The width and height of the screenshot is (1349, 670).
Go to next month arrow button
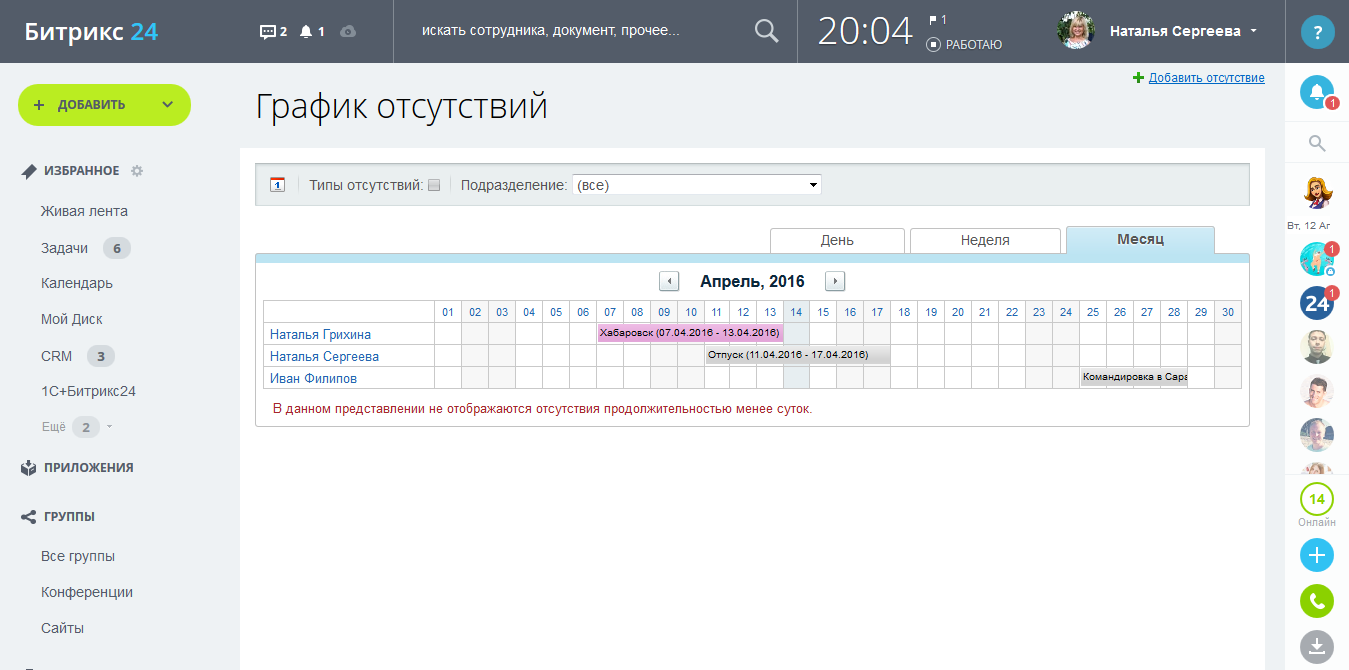coord(835,281)
